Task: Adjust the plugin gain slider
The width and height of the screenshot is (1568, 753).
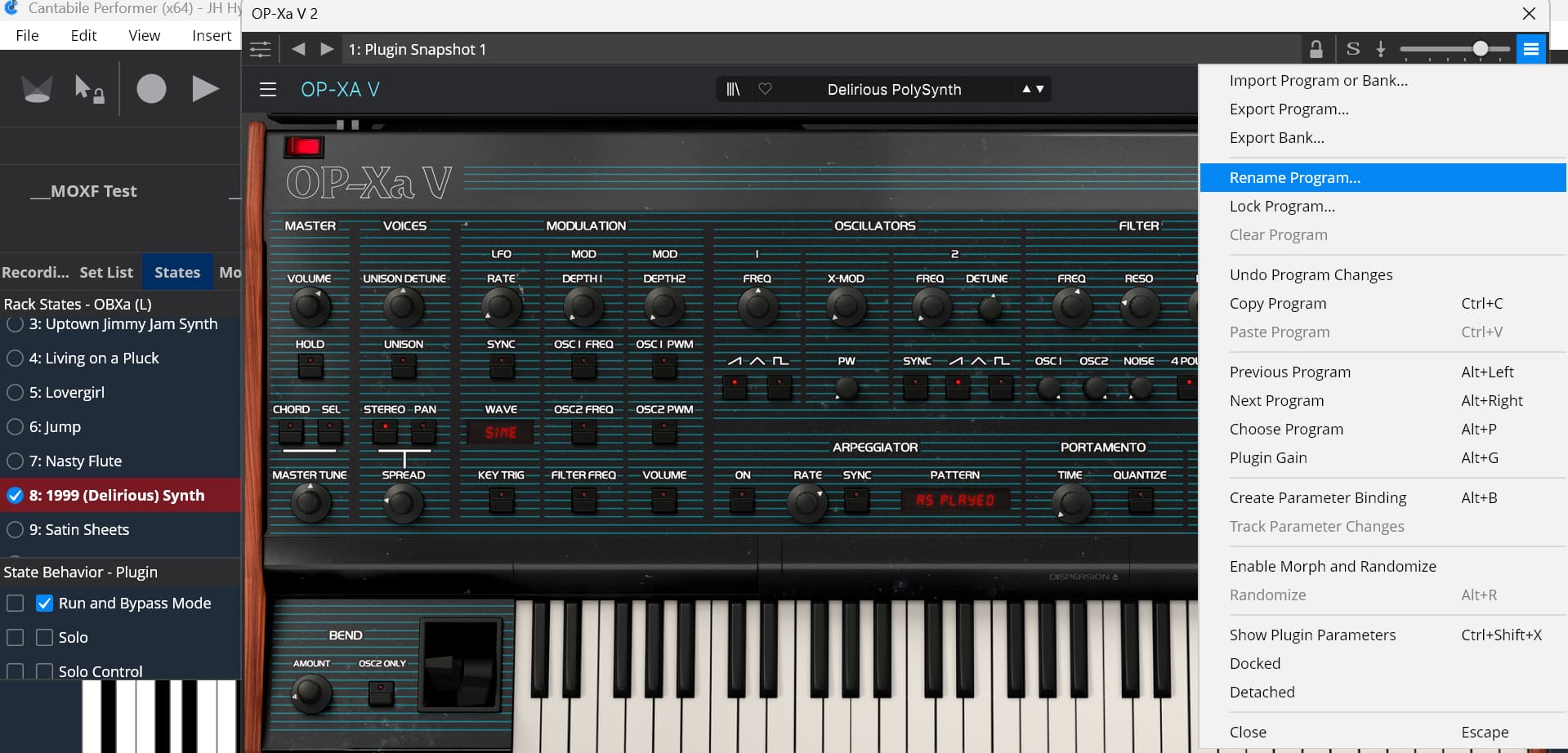Action: (1455, 49)
